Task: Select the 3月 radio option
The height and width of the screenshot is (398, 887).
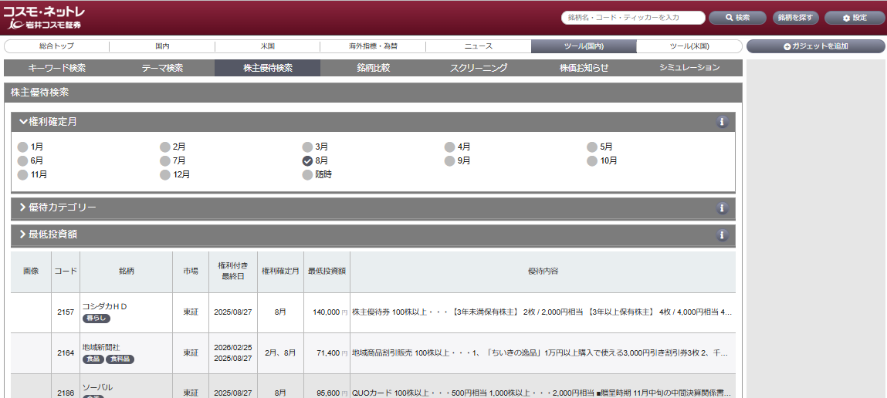Action: click(x=307, y=147)
